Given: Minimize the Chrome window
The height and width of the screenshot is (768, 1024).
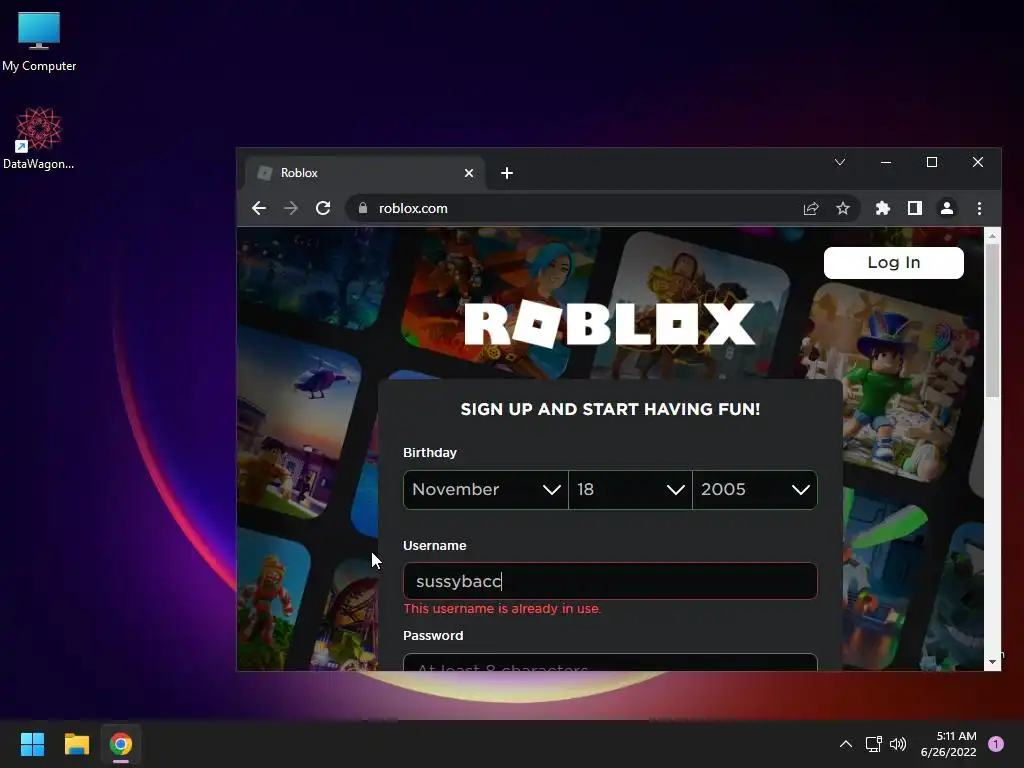Looking at the screenshot, I should pyautogui.click(x=886, y=162).
